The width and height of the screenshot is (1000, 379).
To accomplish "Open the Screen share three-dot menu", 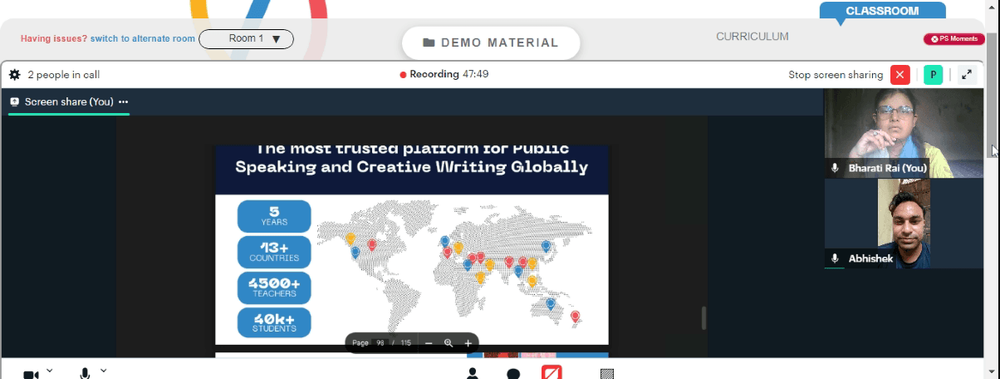I will click(x=123, y=102).
